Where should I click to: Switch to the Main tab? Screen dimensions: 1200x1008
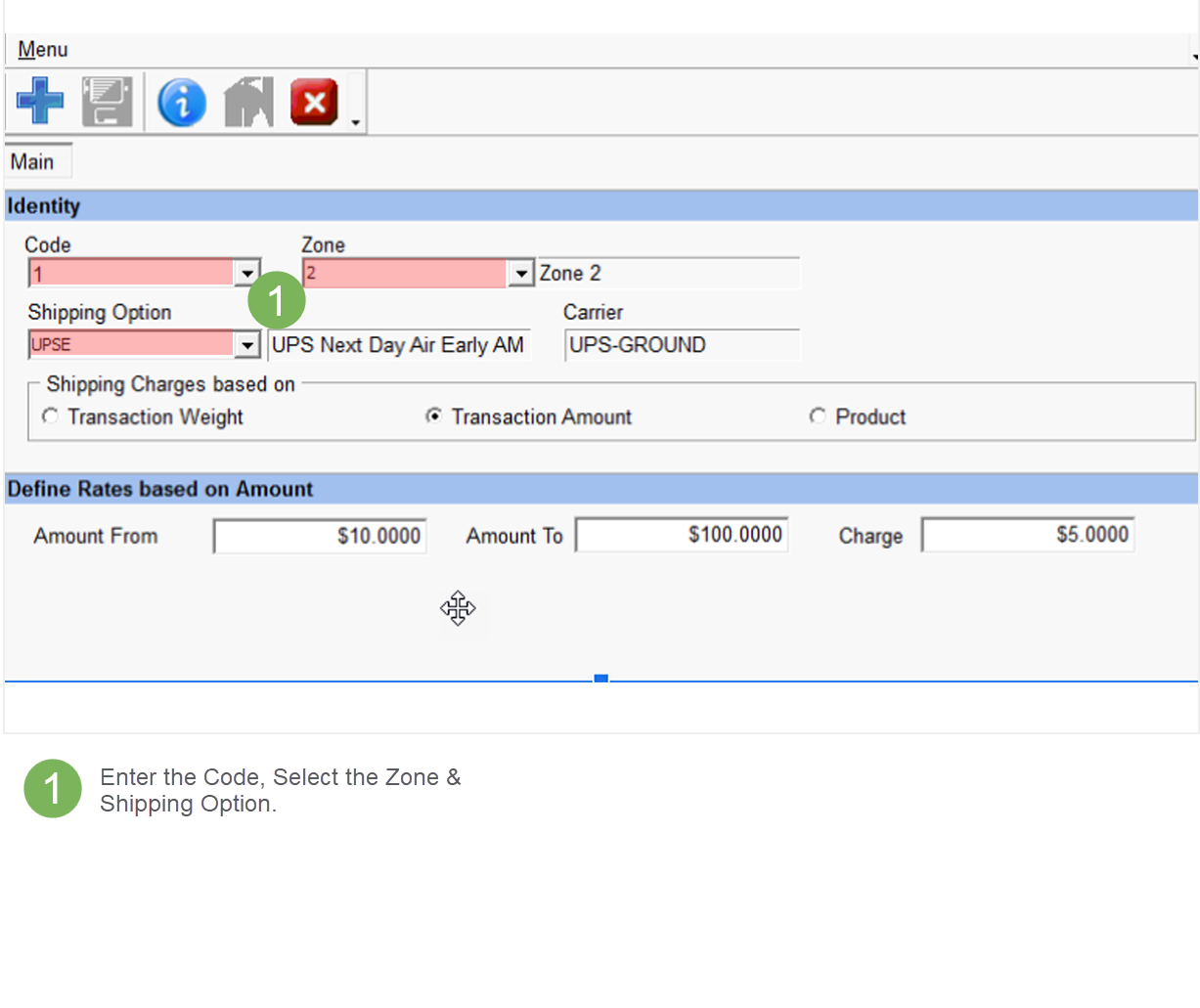[x=32, y=162]
